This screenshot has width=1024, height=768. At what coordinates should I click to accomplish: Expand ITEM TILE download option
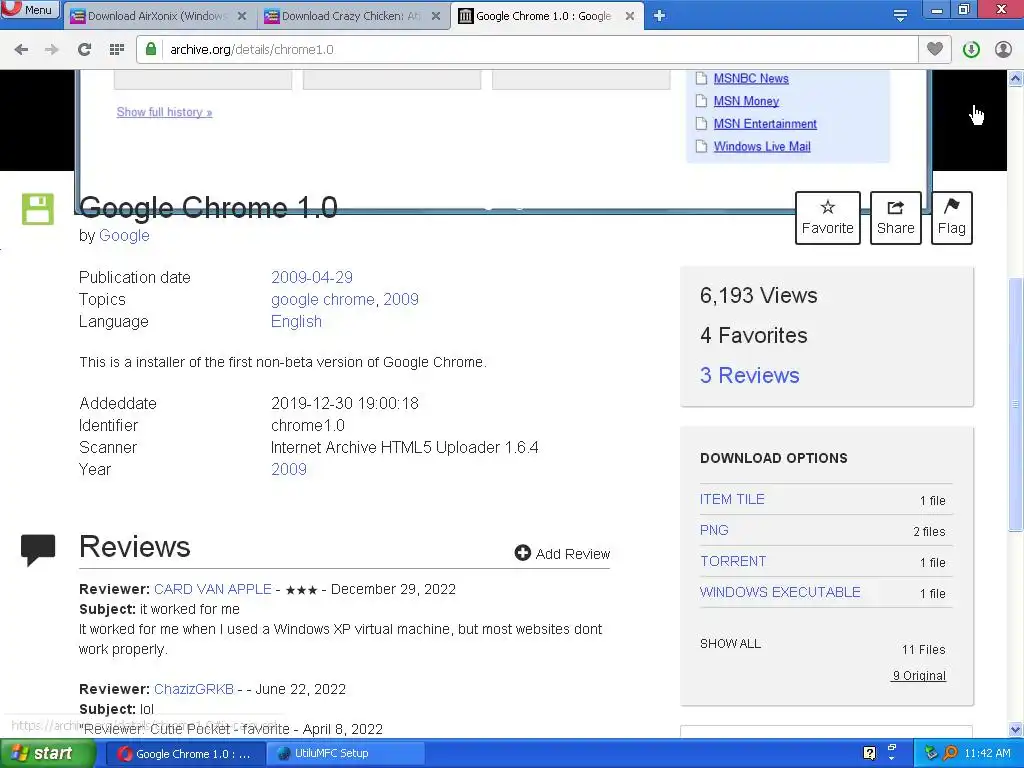(732, 500)
